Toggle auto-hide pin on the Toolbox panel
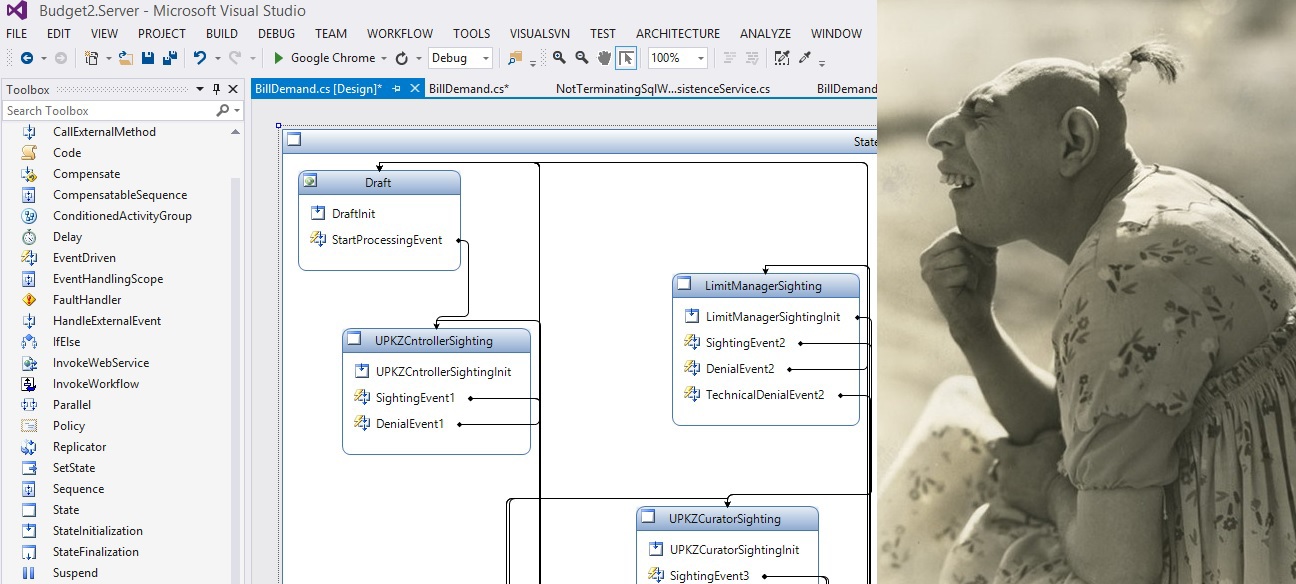 [x=216, y=88]
